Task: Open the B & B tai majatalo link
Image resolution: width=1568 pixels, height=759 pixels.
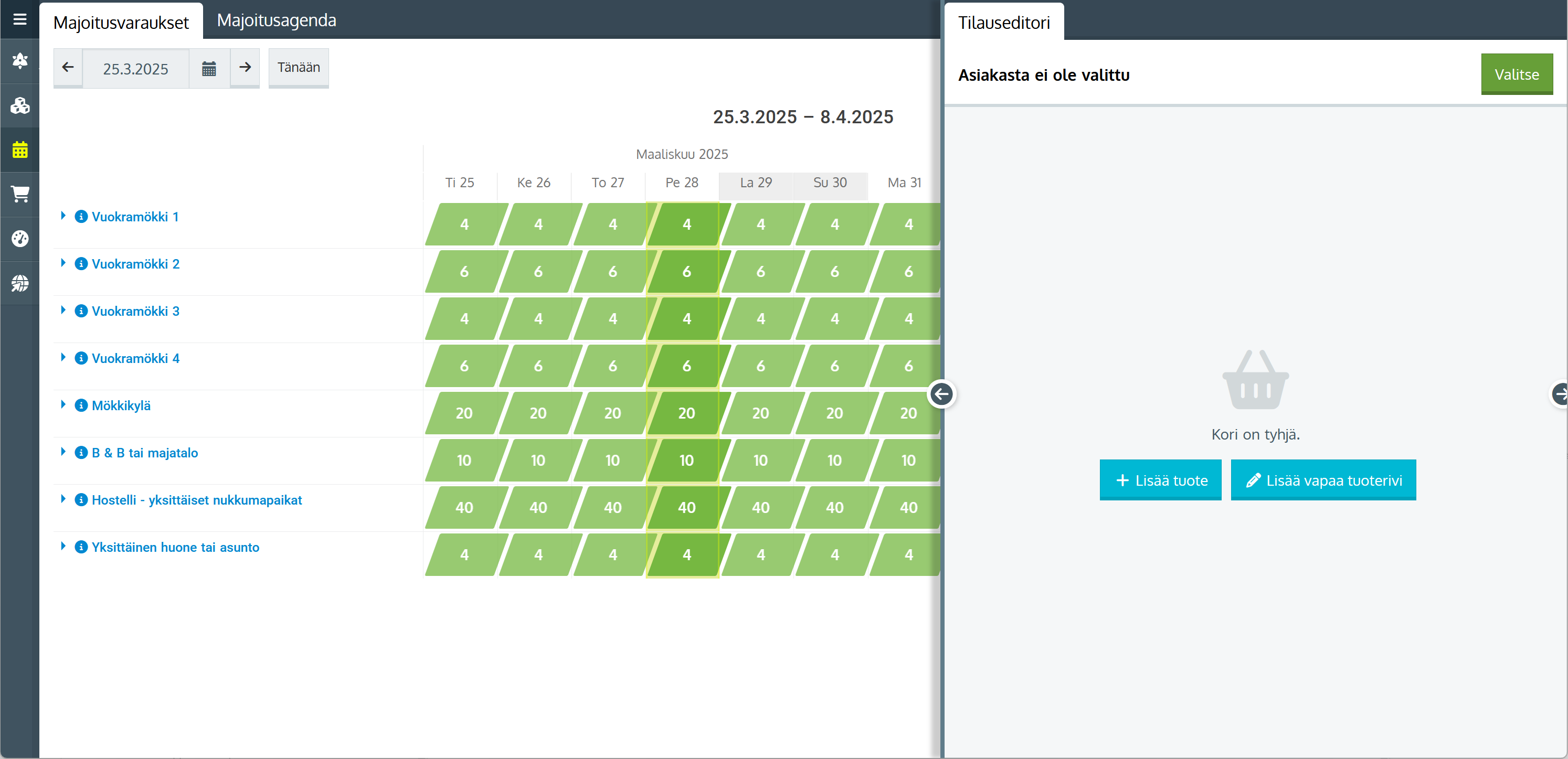Action: 145,453
